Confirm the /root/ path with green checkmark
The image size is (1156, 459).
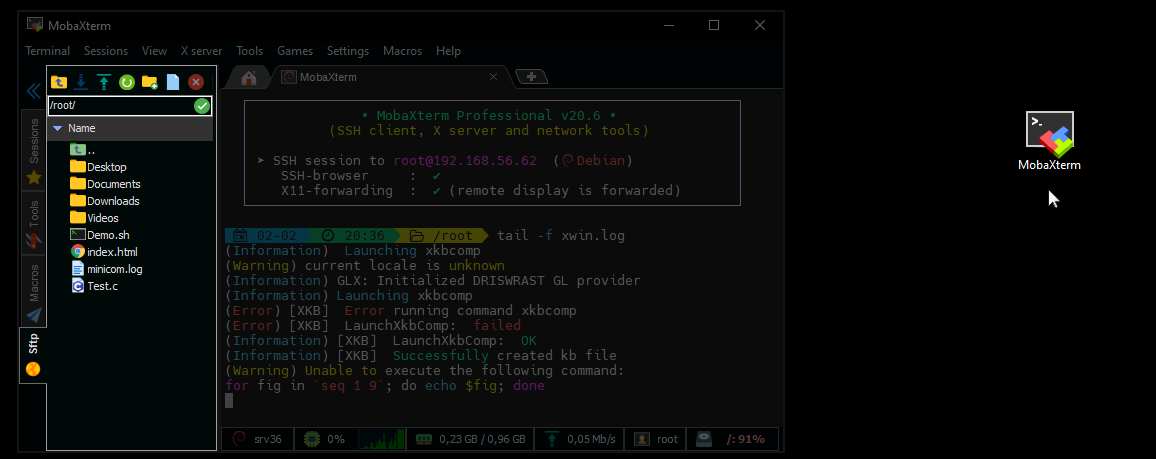point(202,106)
